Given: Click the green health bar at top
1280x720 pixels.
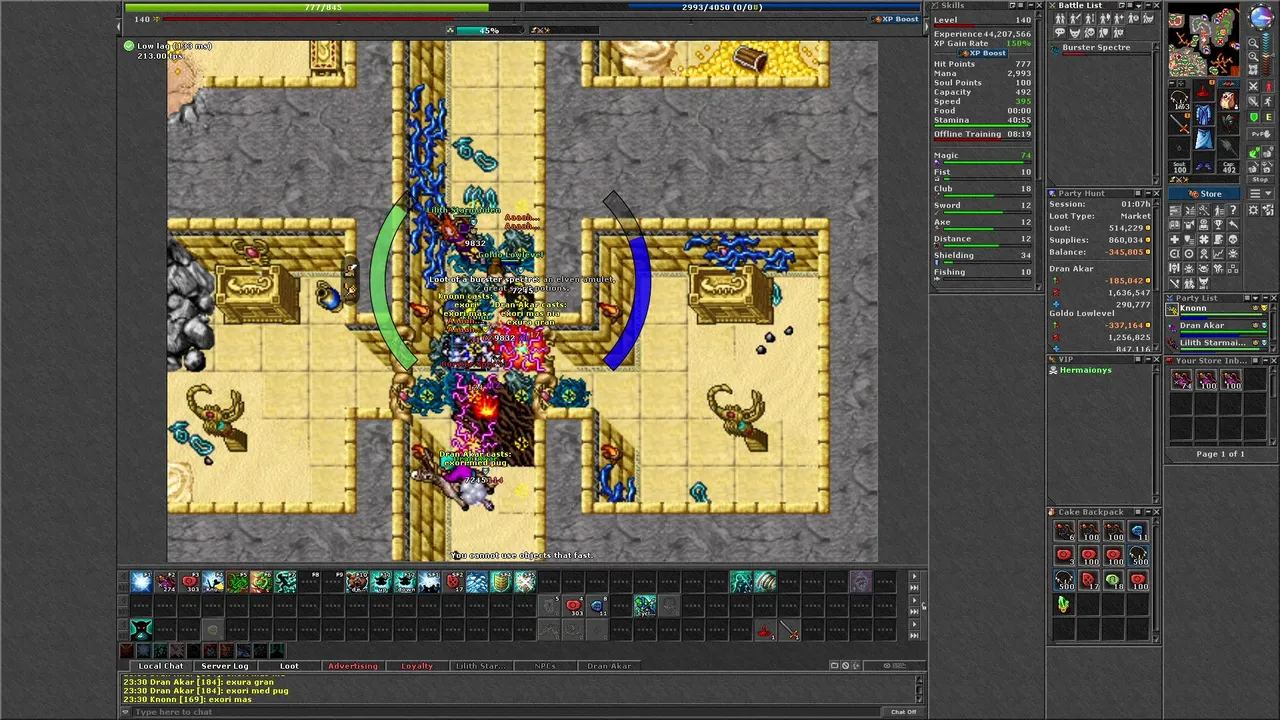Looking at the screenshot, I should (322, 7).
